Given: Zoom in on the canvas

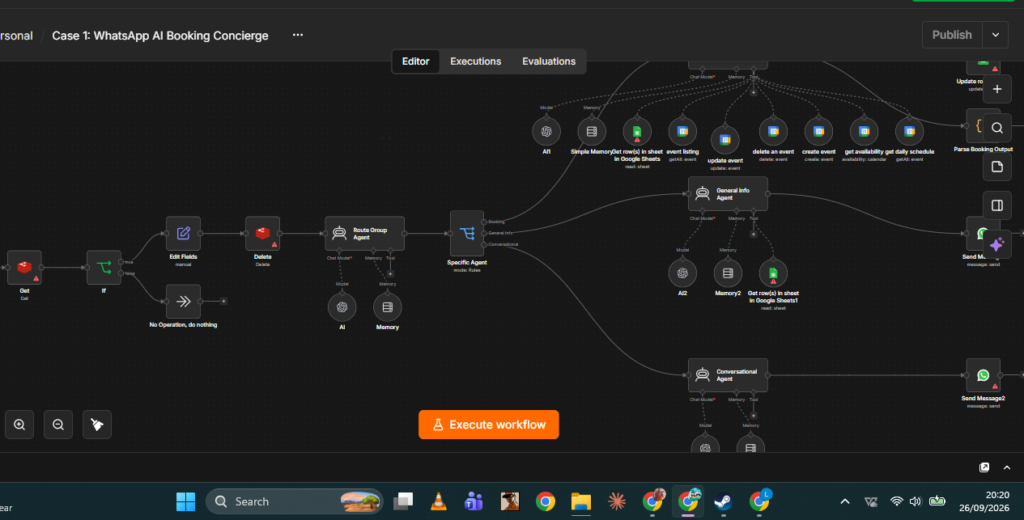Looking at the screenshot, I should click(x=20, y=425).
